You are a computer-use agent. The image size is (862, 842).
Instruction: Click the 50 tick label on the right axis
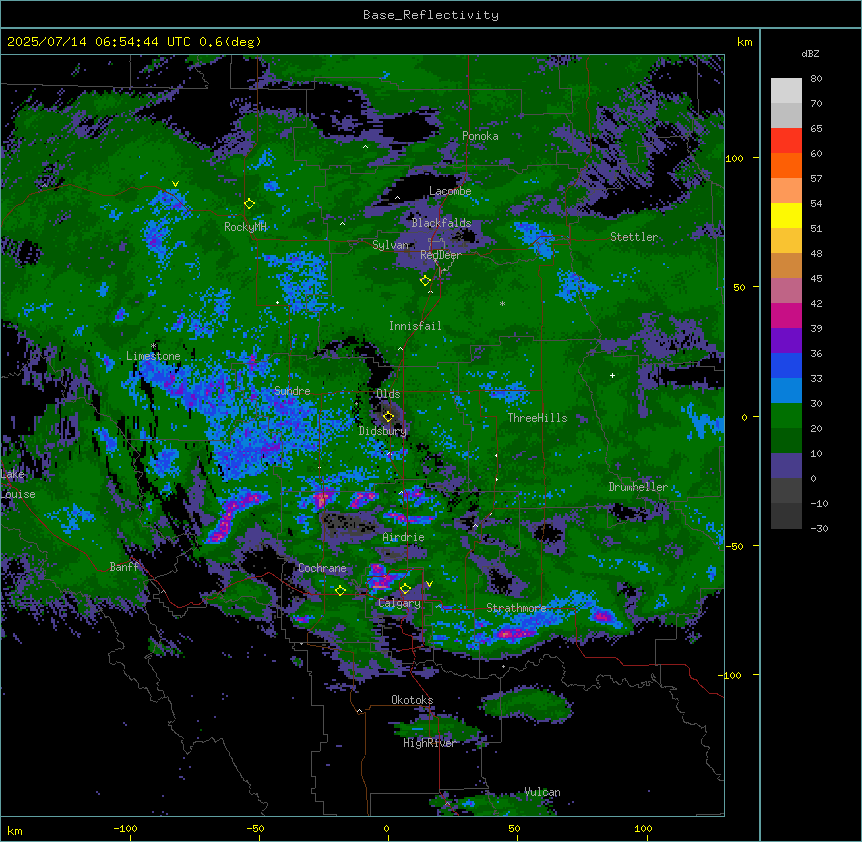739,287
